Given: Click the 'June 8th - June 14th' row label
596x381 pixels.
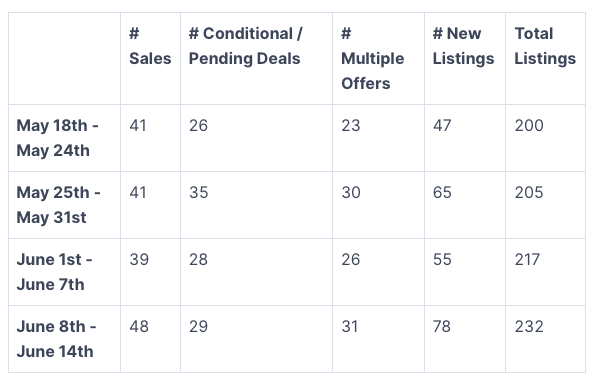Looking at the screenshot, I should 56,339.
